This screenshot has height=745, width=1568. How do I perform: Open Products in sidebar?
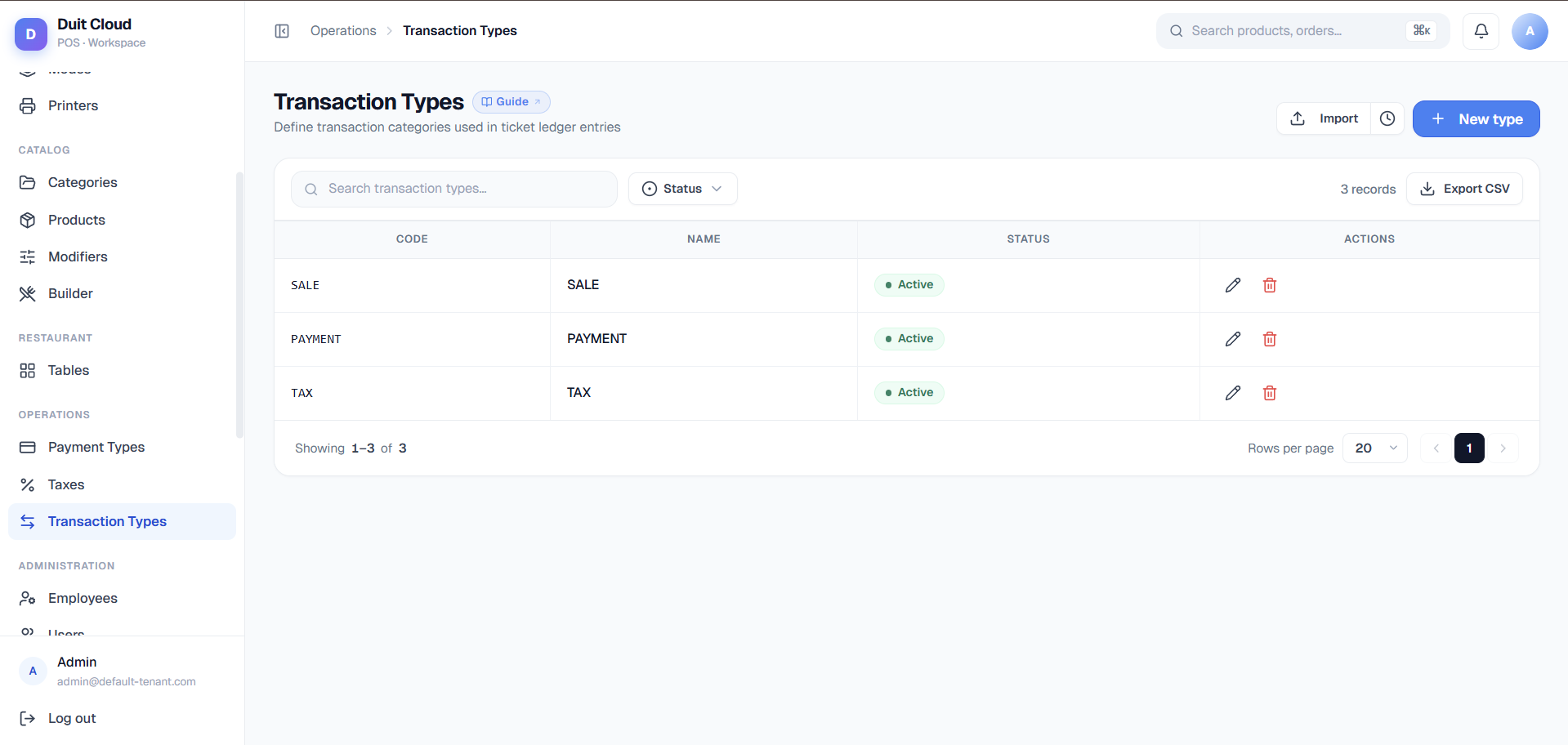122,220
